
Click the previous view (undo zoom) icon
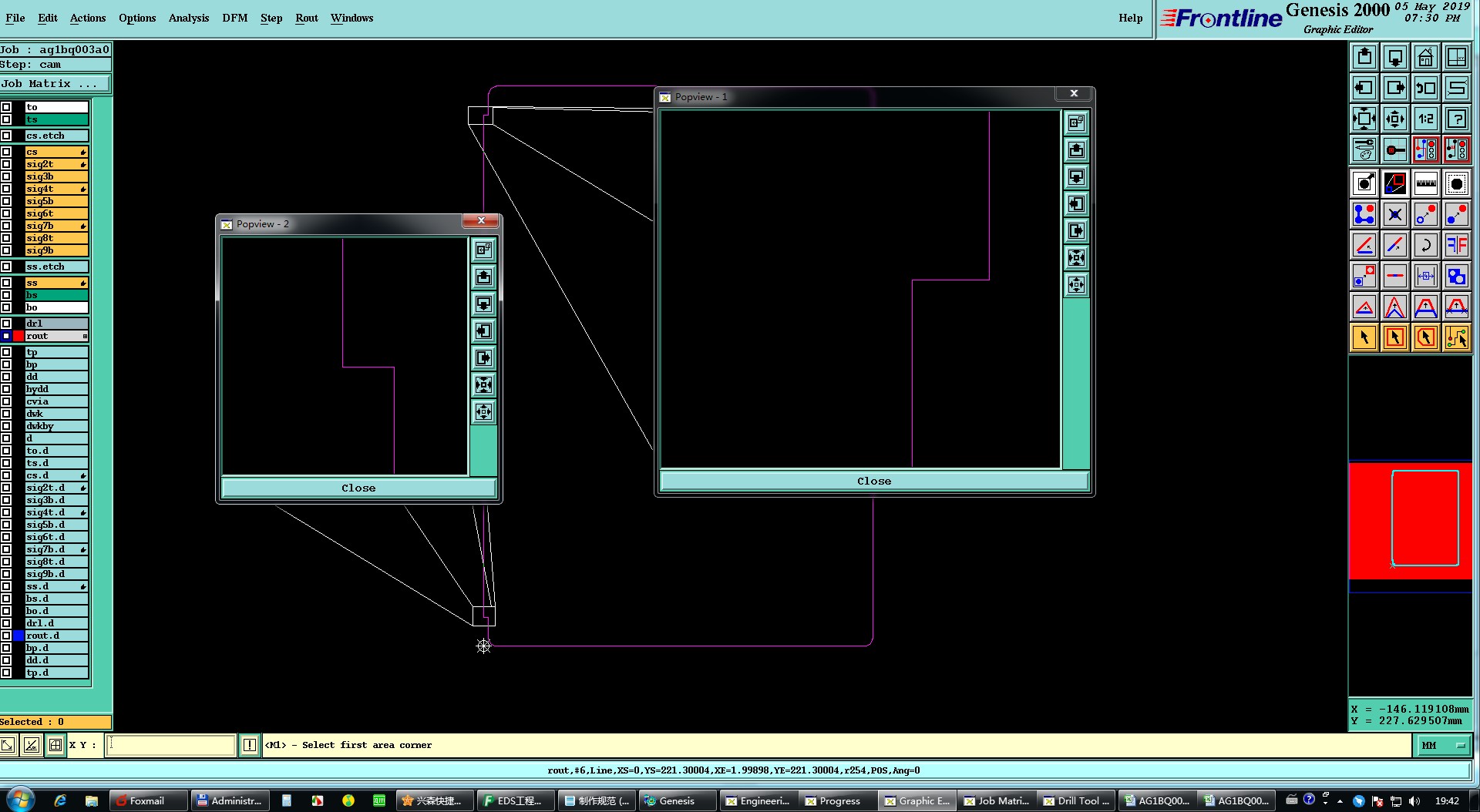(x=1426, y=88)
